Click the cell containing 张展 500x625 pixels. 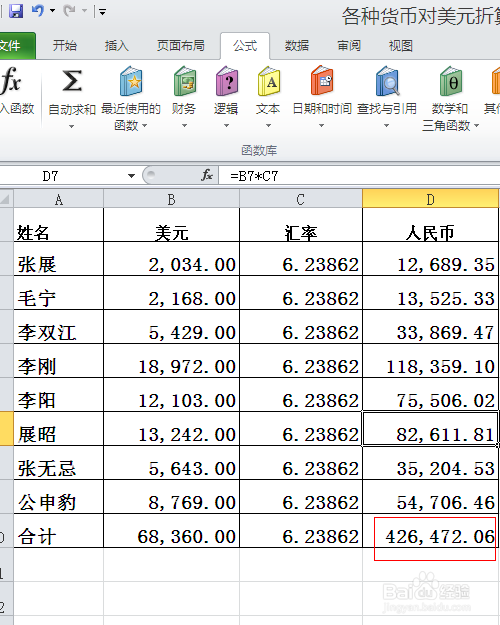pos(59,259)
